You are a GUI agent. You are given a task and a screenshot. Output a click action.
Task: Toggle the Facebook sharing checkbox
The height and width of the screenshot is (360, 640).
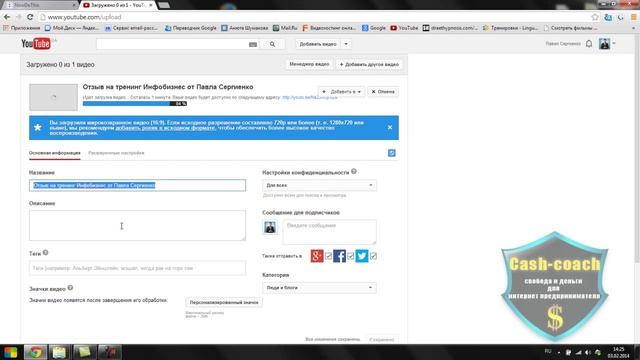(x=351, y=256)
